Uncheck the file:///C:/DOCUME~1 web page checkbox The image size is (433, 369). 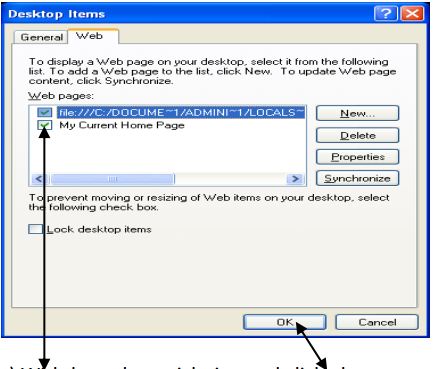tap(45, 113)
